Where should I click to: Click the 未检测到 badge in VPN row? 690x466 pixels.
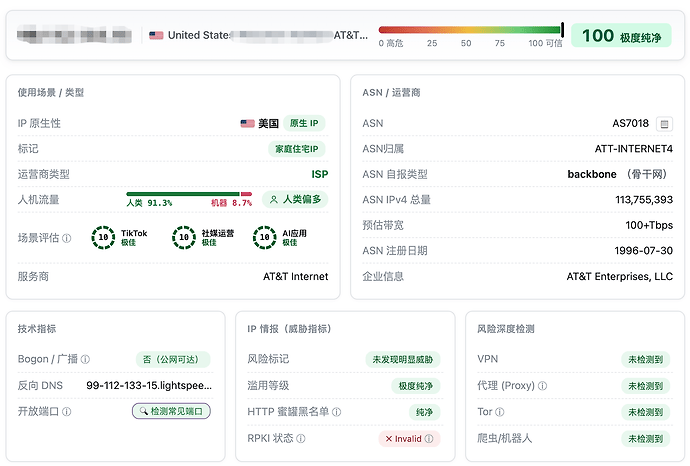[646, 360]
